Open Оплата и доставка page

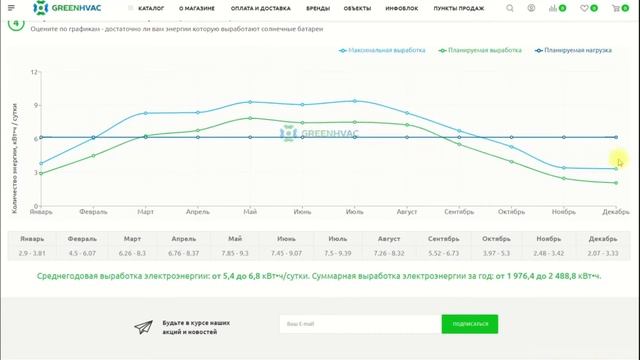260,8
